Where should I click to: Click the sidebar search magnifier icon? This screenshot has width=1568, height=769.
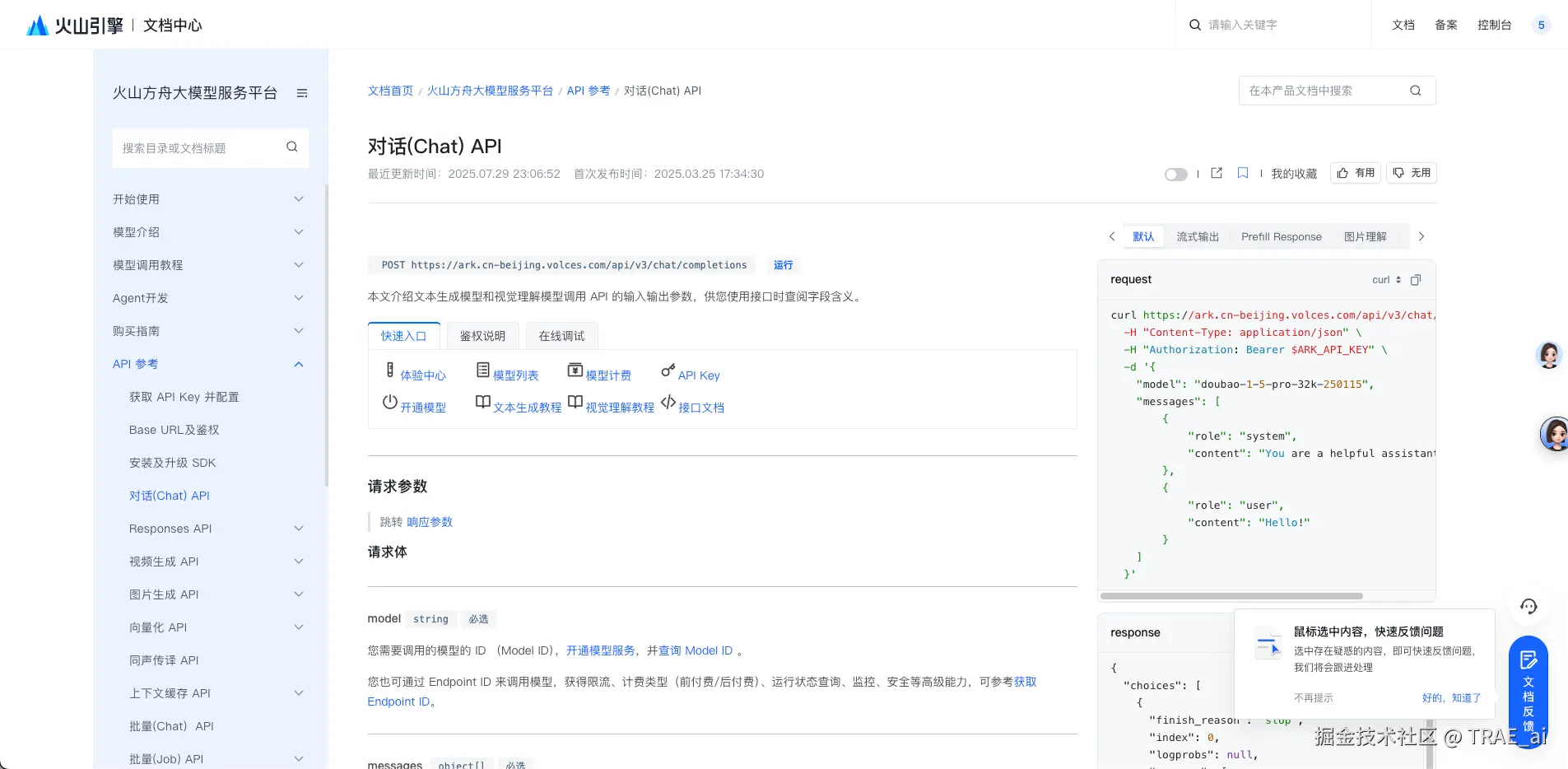click(x=292, y=147)
